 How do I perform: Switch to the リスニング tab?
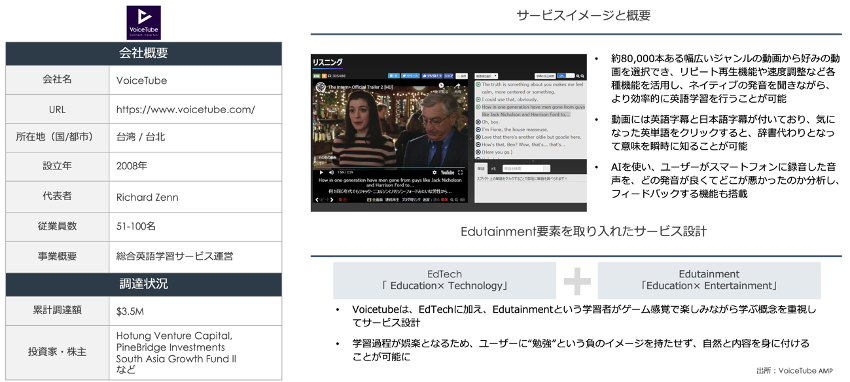pos(327,62)
